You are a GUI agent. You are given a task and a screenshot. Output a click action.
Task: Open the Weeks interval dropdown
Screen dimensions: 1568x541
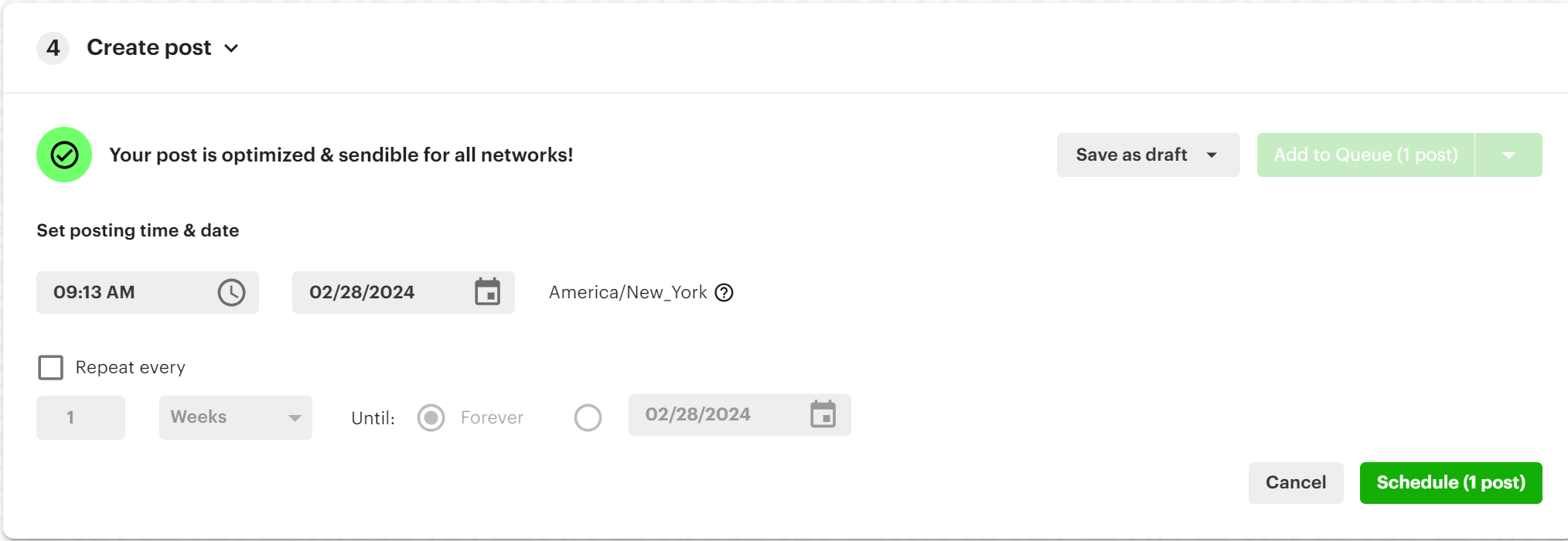(235, 417)
